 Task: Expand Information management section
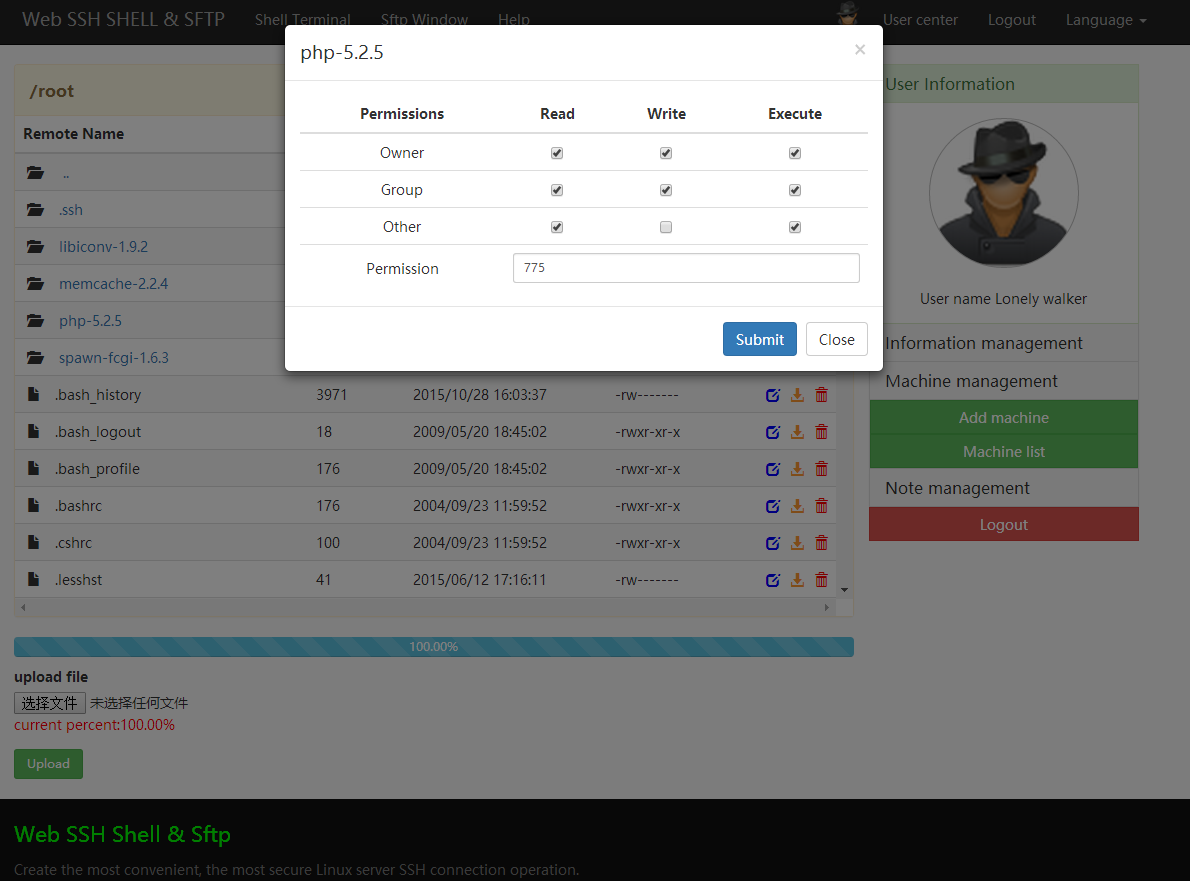pyautogui.click(x=984, y=343)
